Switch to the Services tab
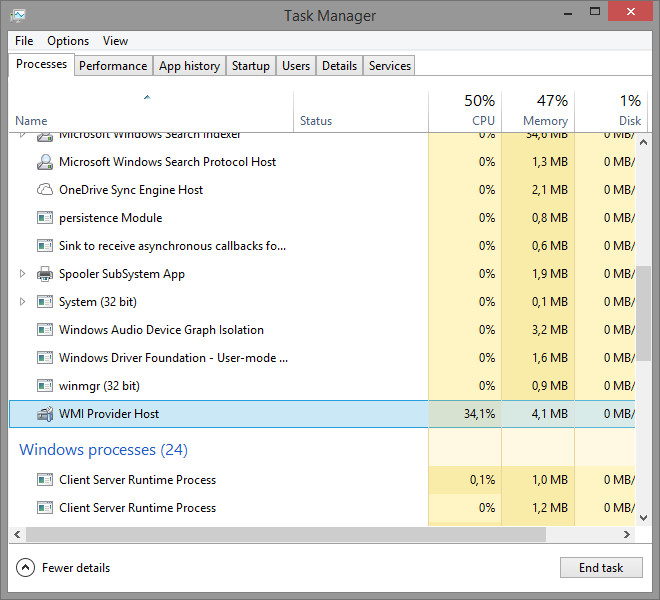The height and width of the screenshot is (600, 660). 389,66
